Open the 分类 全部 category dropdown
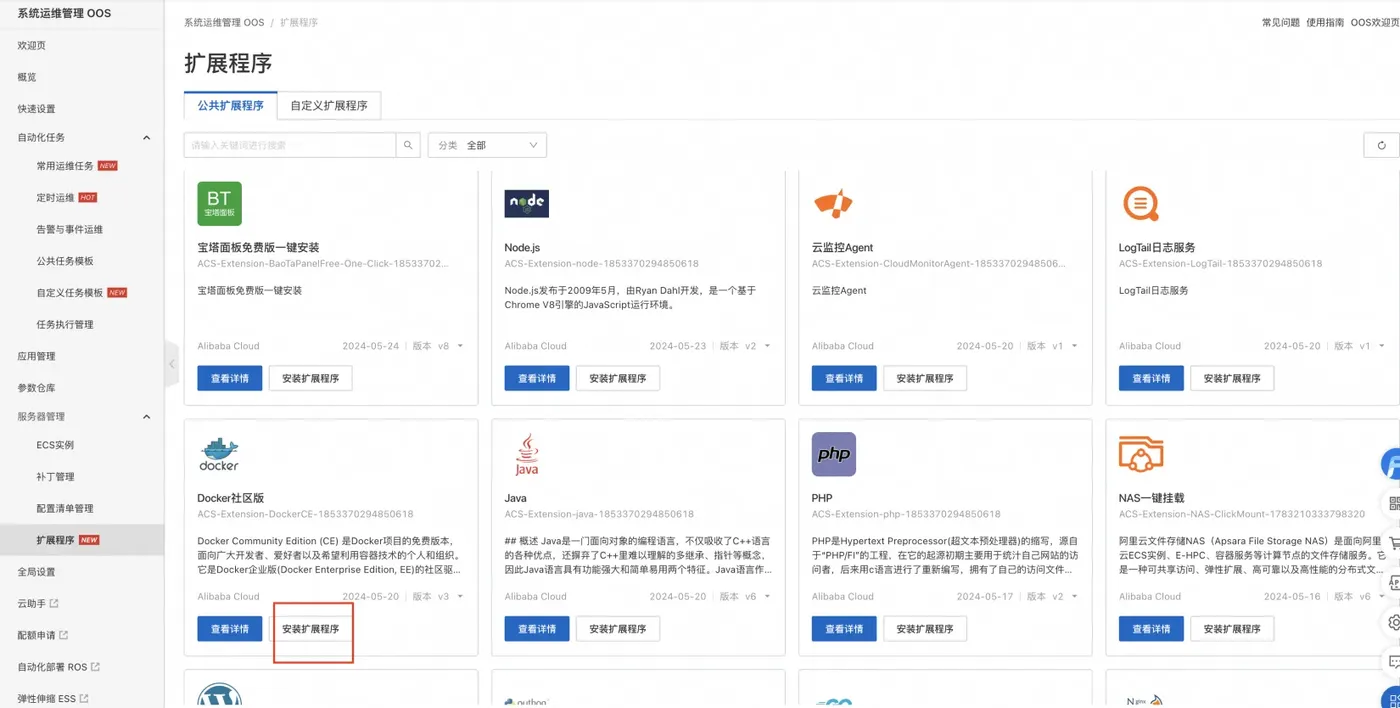The height and width of the screenshot is (708, 1400). pos(487,145)
